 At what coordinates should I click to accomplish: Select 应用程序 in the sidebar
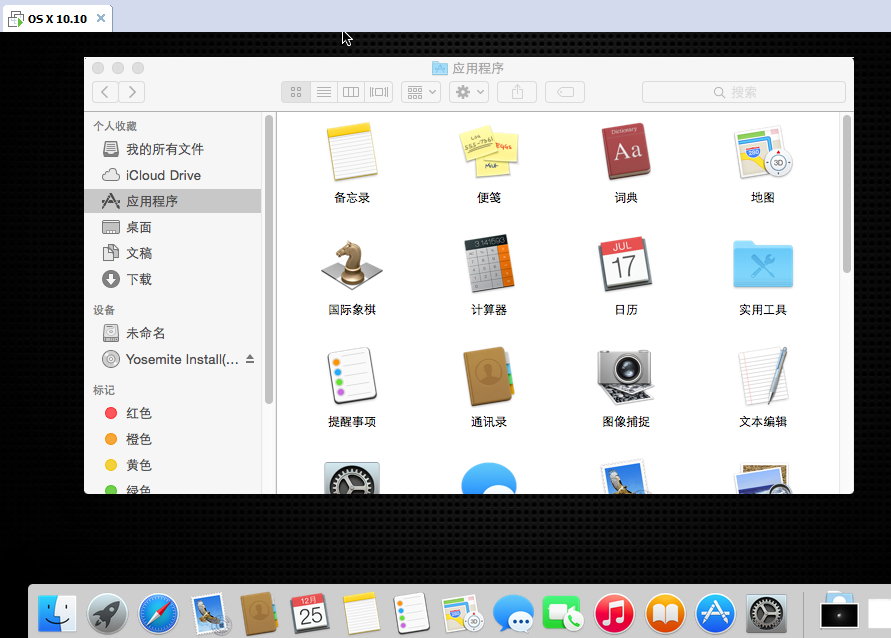(x=173, y=201)
